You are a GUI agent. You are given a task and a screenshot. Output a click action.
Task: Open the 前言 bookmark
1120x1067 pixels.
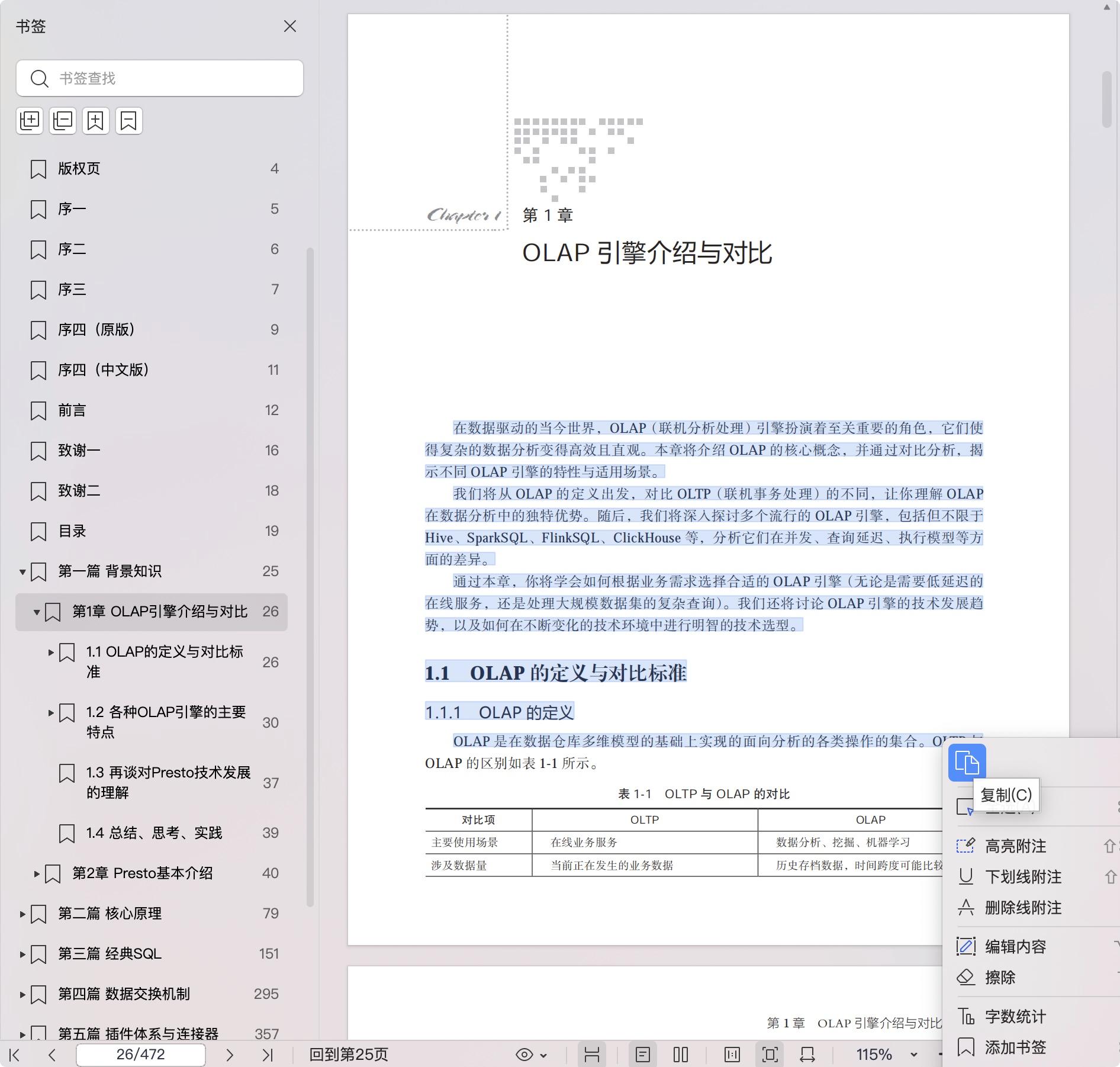point(72,410)
